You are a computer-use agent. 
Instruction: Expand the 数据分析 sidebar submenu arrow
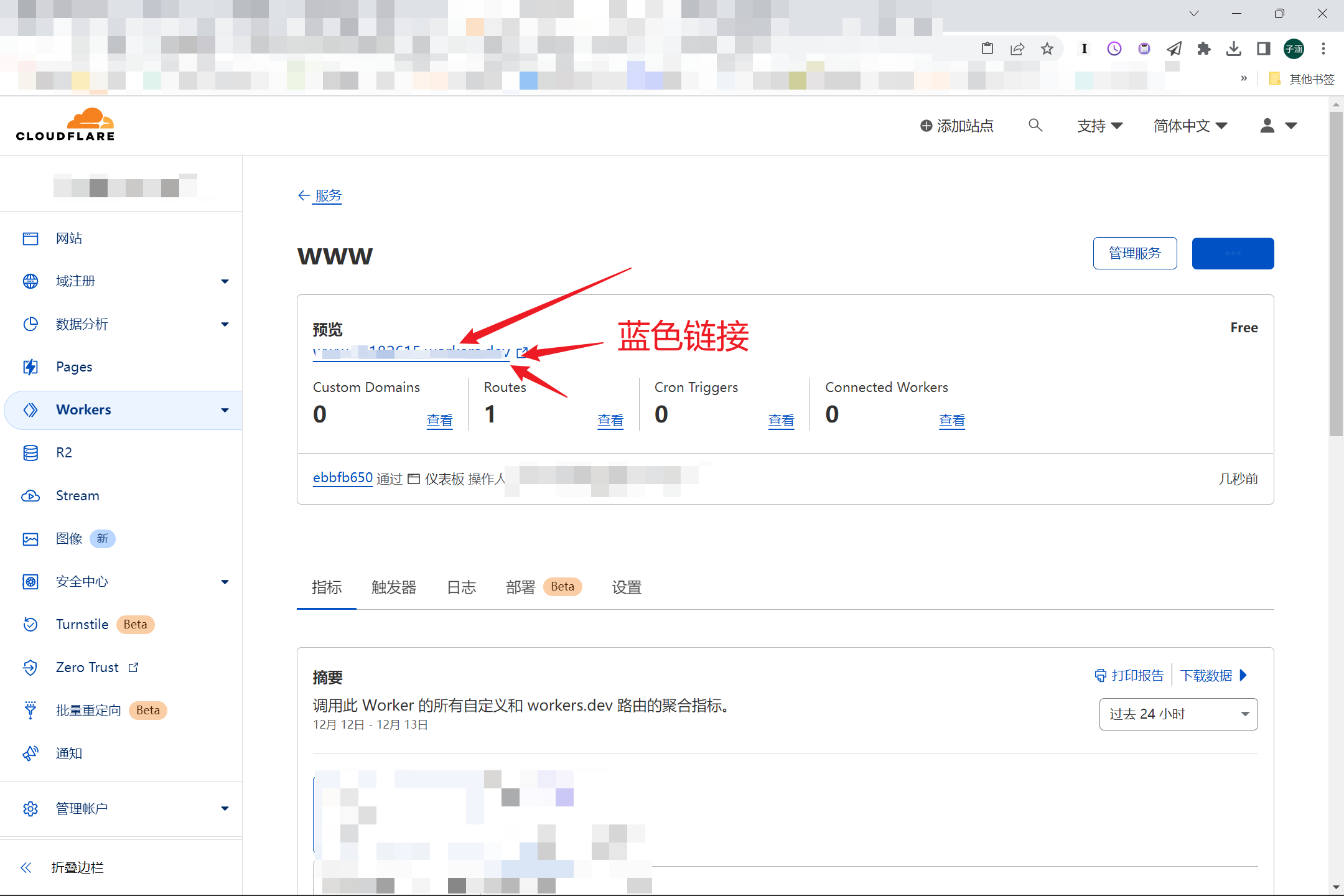click(x=225, y=325)
